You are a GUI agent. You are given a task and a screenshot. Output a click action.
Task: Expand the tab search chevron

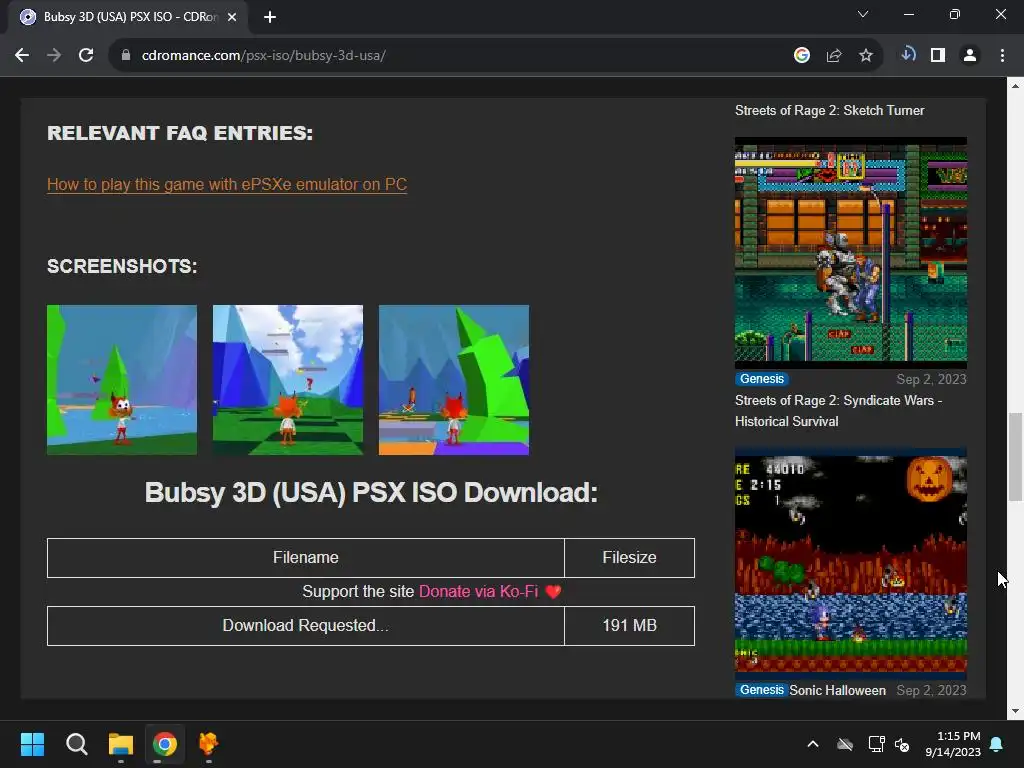(863, 14)
